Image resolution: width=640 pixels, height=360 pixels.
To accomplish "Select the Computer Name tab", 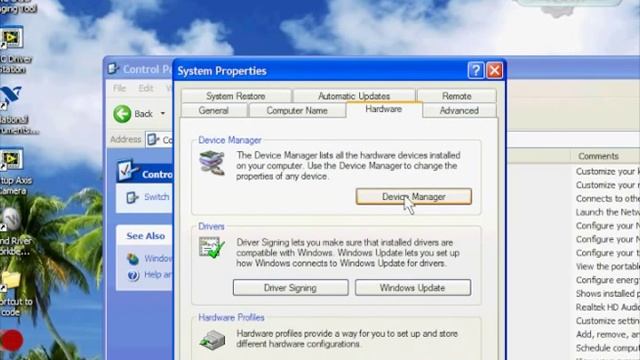I will point(297,111).
